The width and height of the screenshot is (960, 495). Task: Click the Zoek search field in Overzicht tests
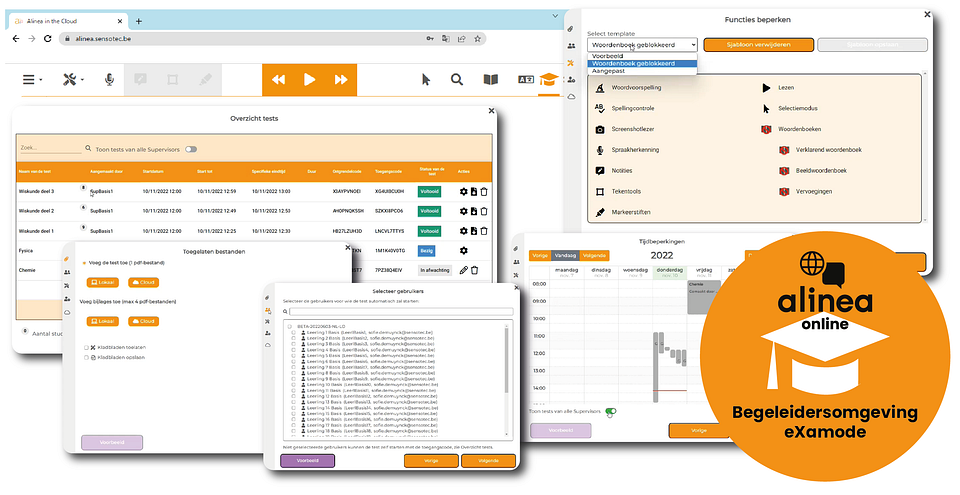pyautogui.click(x=50, y=148)
